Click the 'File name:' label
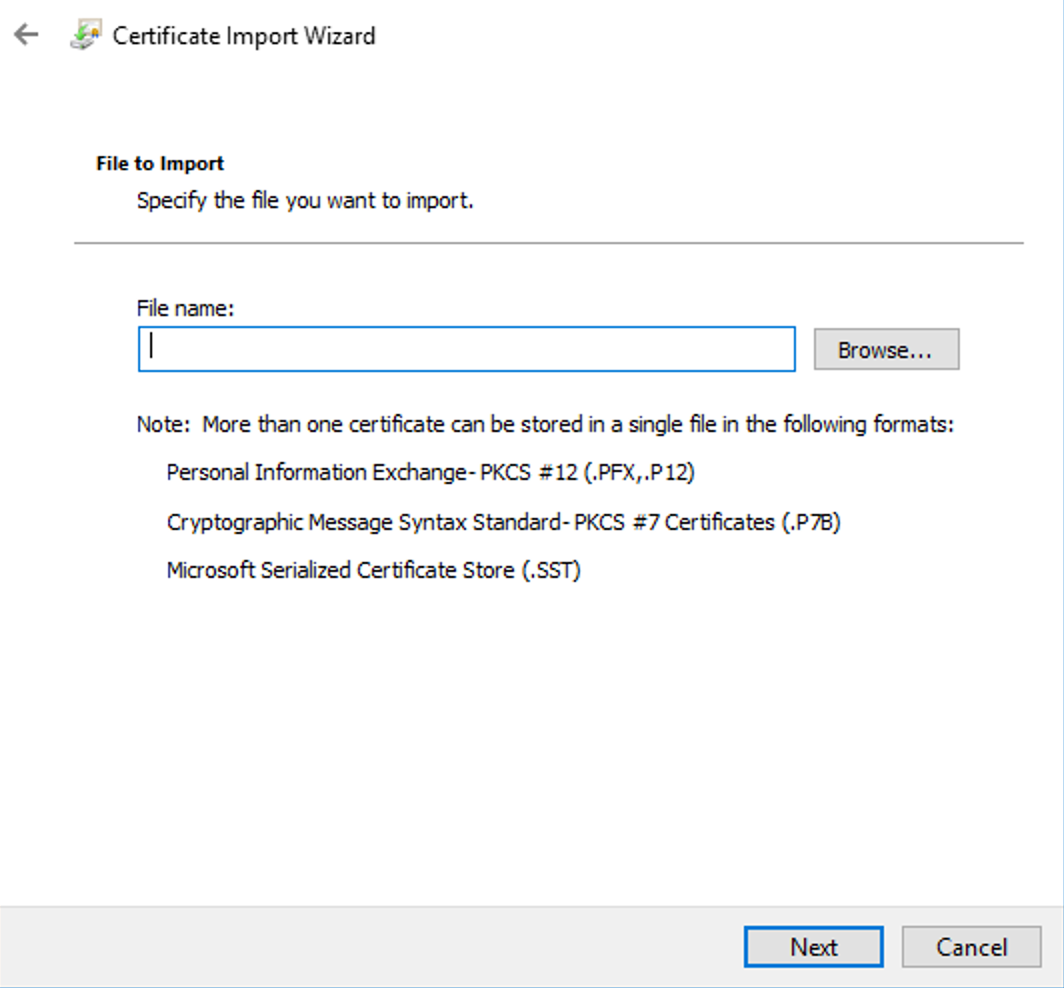This screenshot has height=988, width=1064. (185, 308)
